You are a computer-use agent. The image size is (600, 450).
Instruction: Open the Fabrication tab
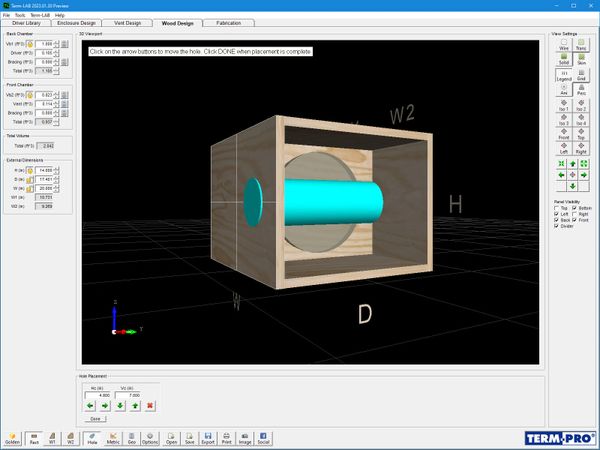[x=228, y=23]
